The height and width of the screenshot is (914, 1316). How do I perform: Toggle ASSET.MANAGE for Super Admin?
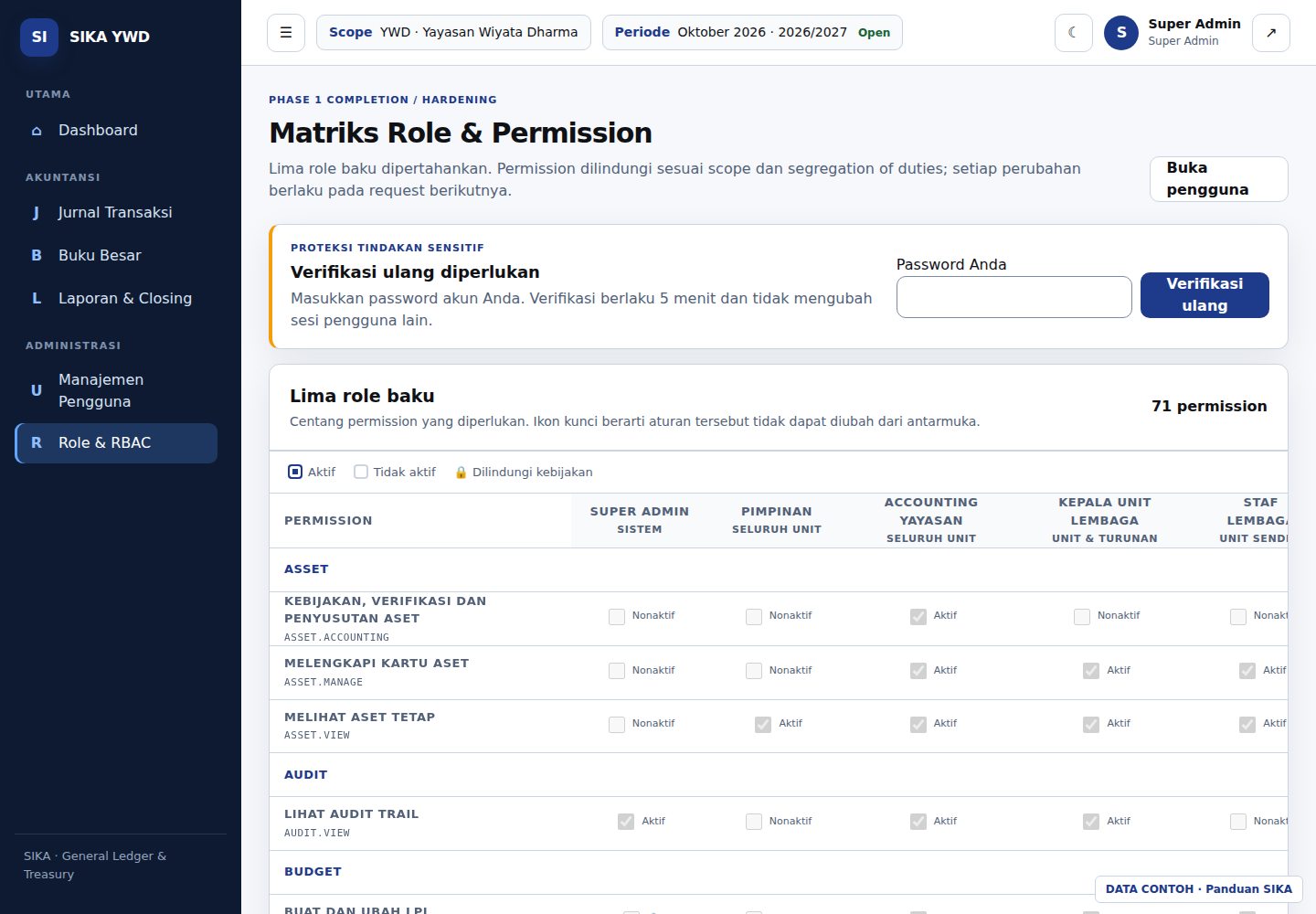point(617,671)
